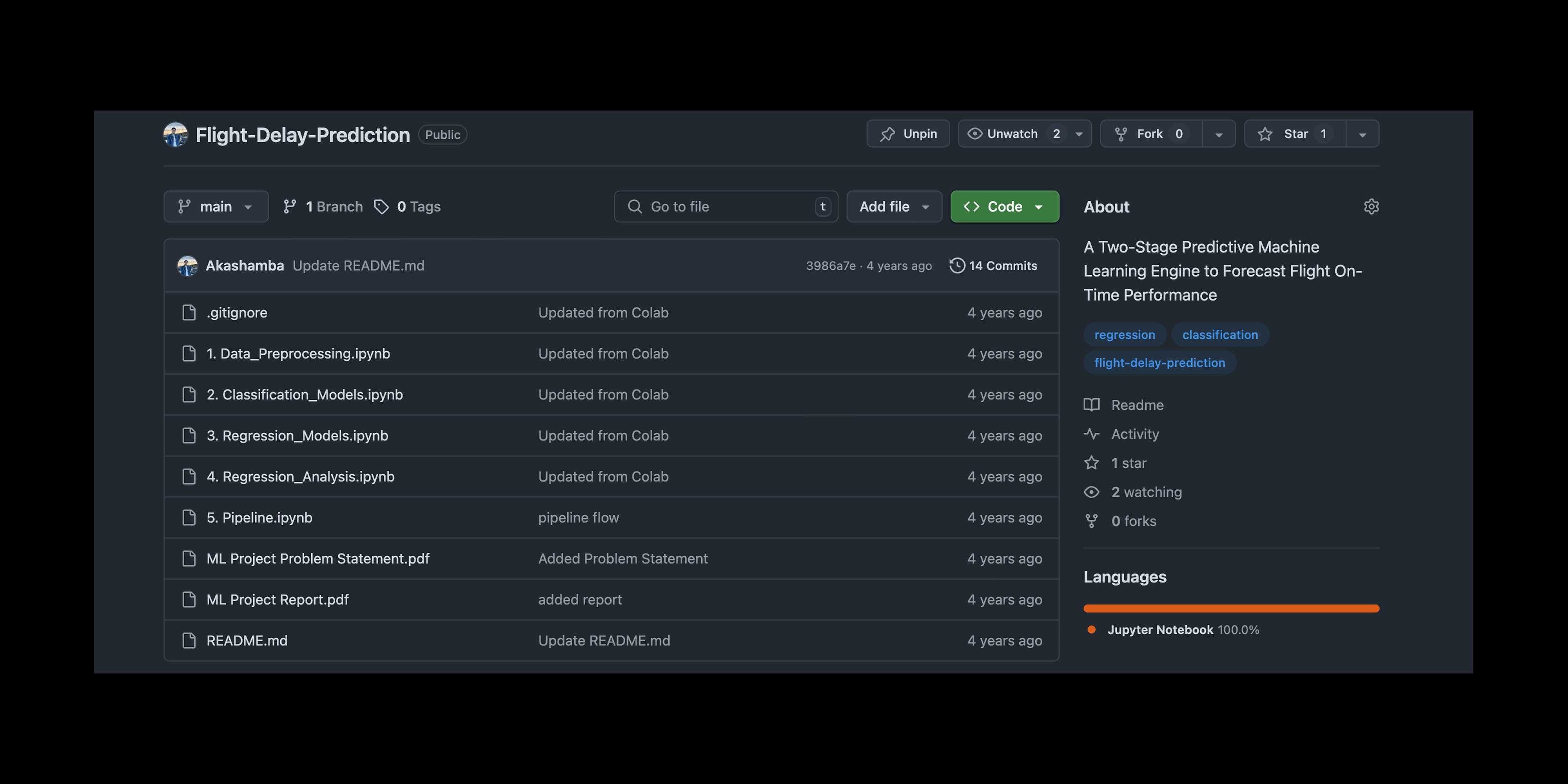
Task: Open the Add file dropdown
Action: click(x=894, y=206)
